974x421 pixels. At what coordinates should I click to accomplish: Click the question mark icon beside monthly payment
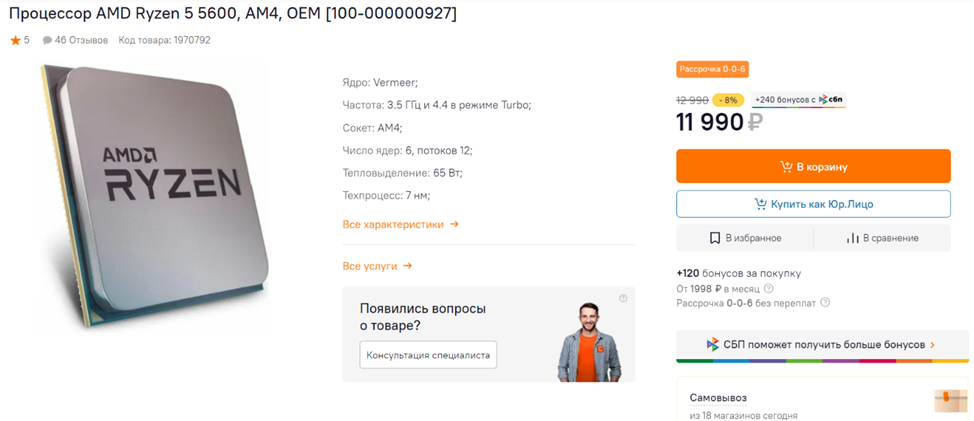768,289
